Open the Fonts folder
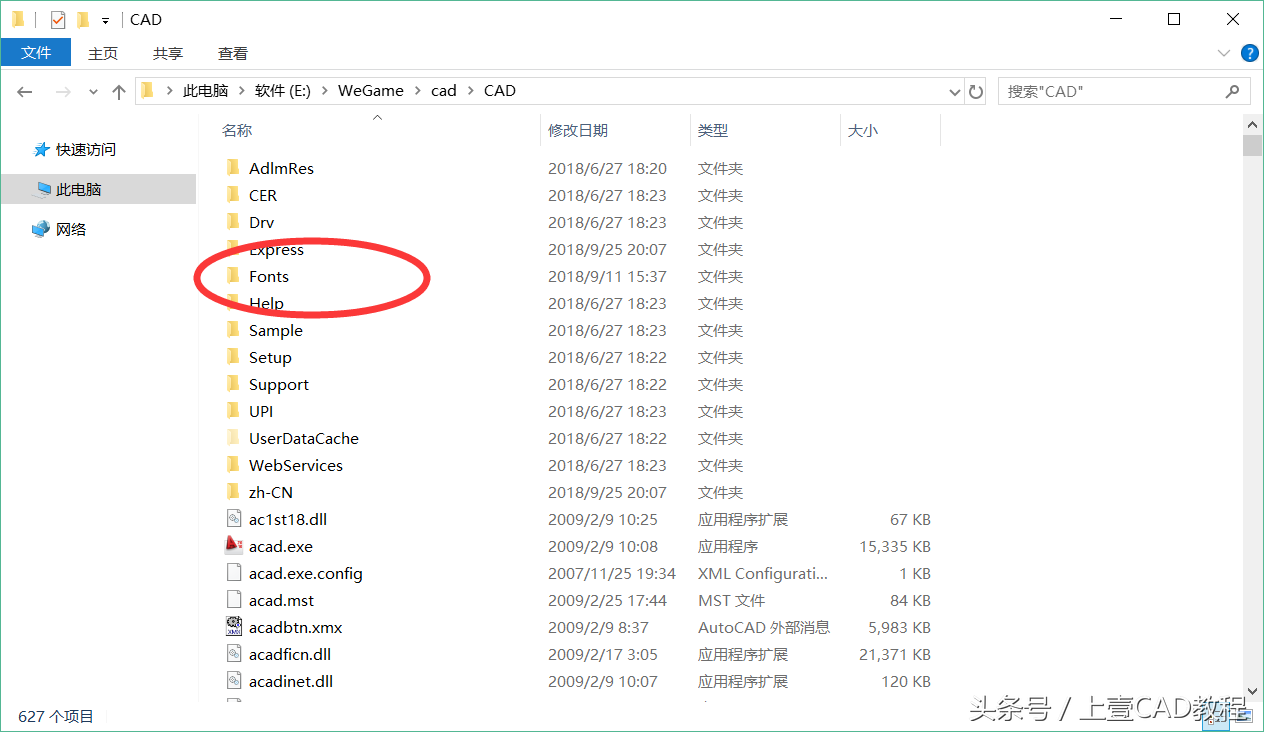The height and width of the screenshot is (732, 1264). click(x=270, y=276)
